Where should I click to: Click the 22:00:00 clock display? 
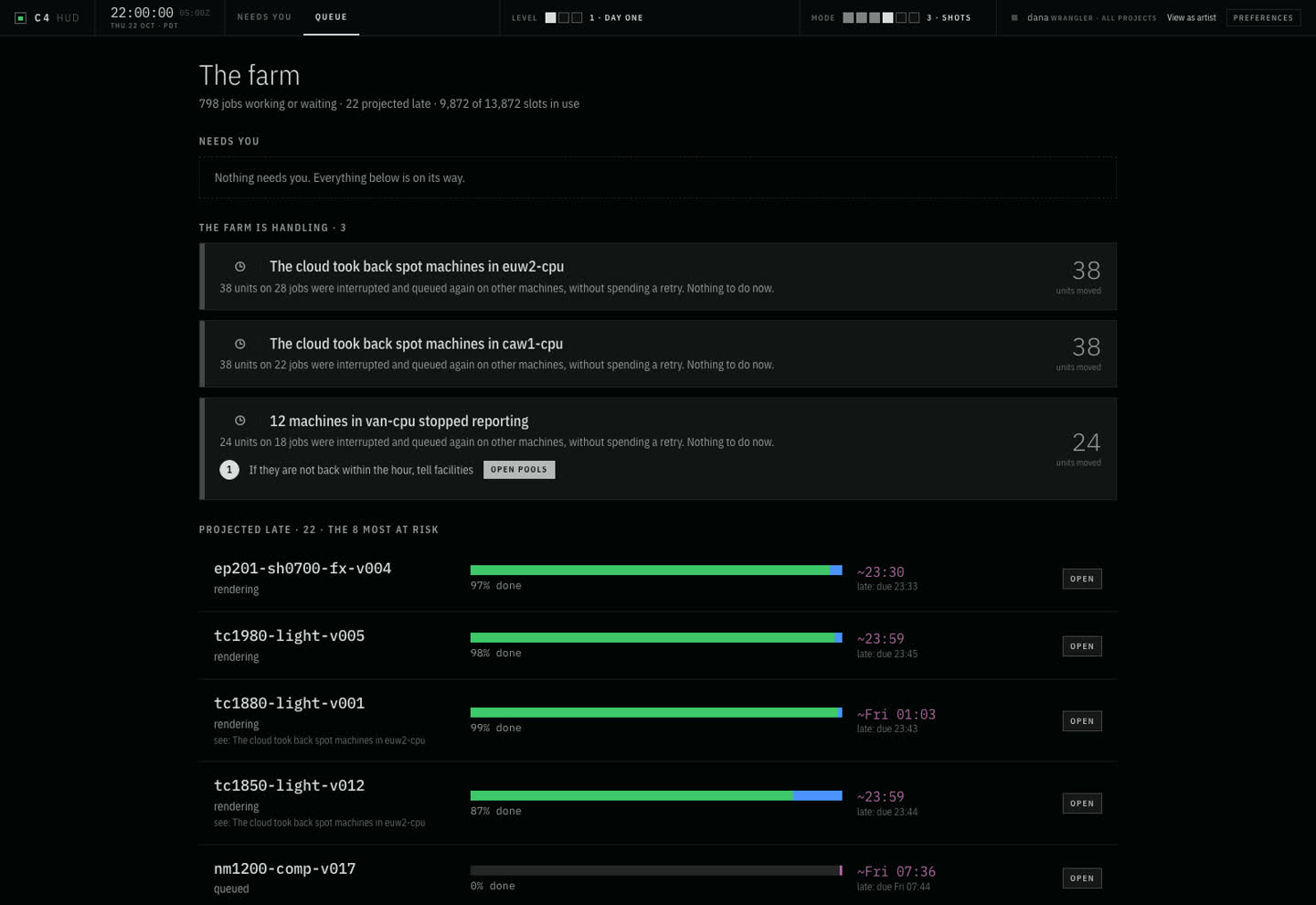142,13
